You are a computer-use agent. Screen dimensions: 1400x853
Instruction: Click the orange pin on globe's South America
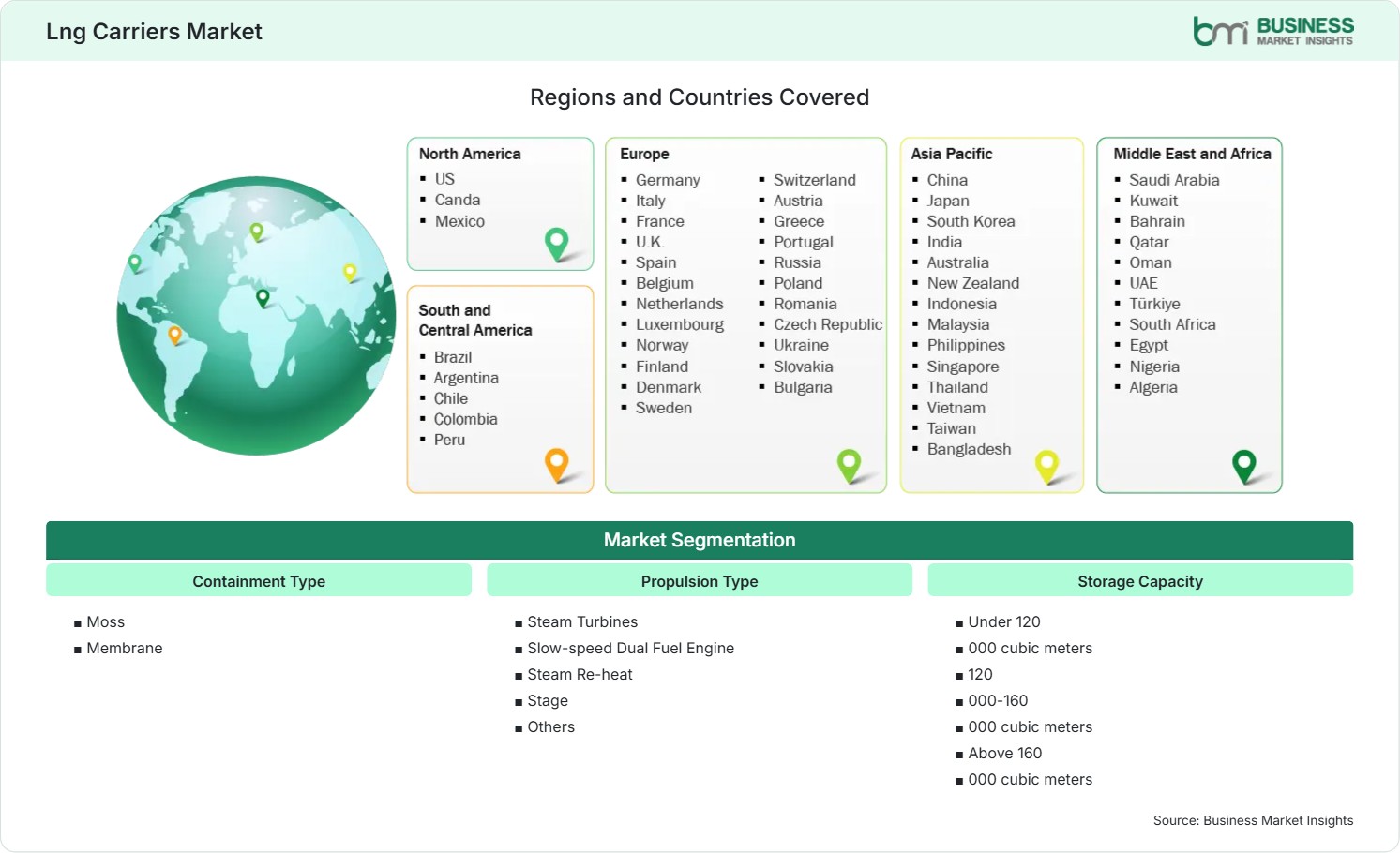(x=174, y=335)
